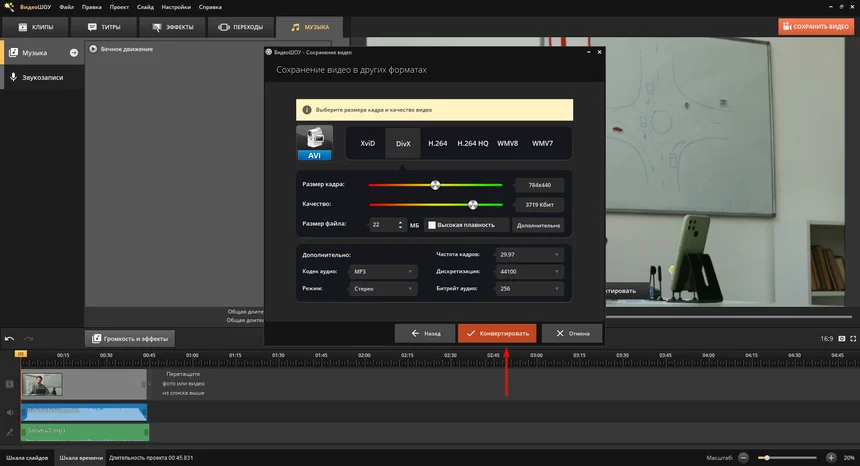Screen dimensions: 860x466
Task: Enable the Высокая плавность checkbox
Action: [432, 225]
